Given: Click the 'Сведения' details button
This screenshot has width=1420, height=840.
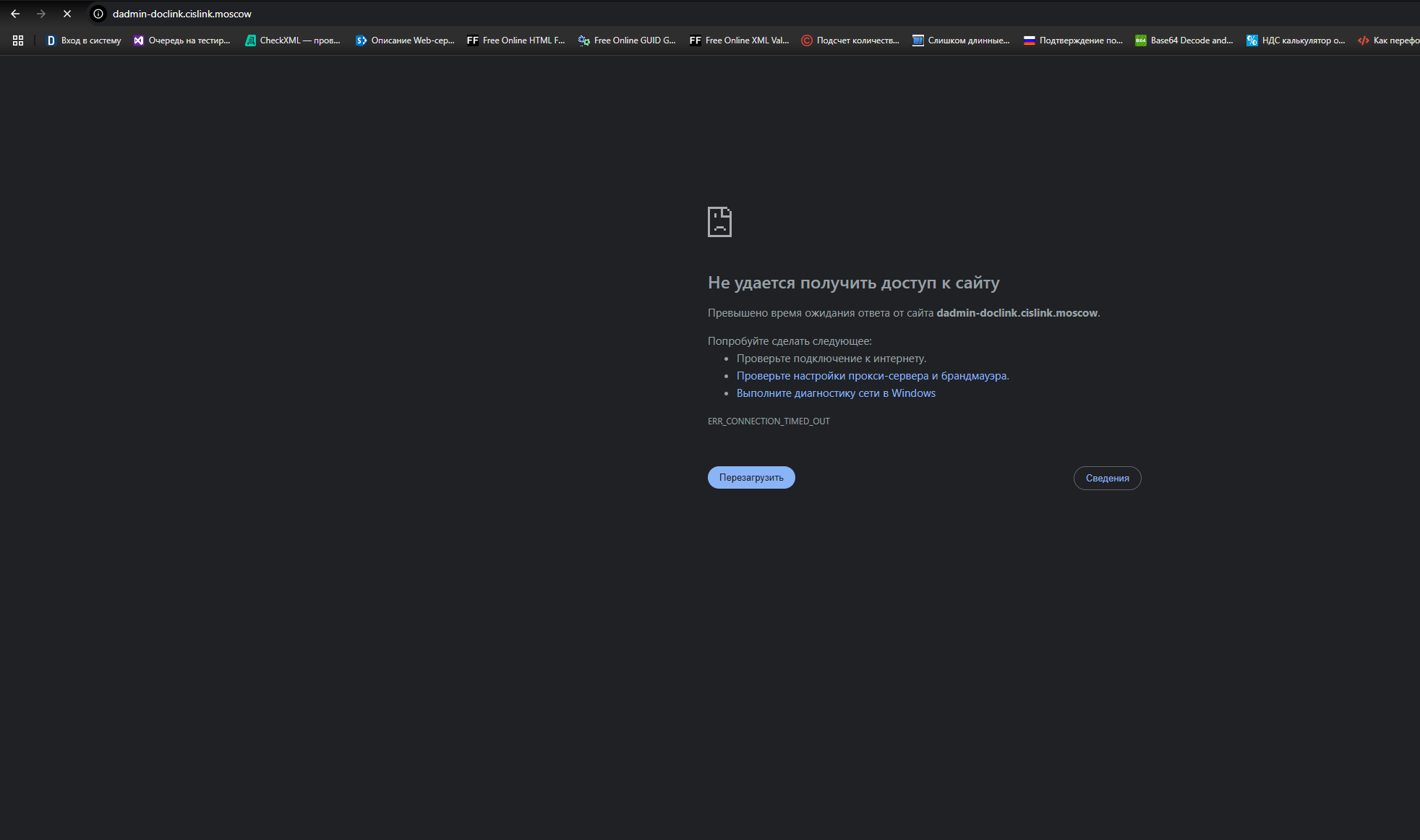Looking at the screenshot, I should pos(1107,479).
